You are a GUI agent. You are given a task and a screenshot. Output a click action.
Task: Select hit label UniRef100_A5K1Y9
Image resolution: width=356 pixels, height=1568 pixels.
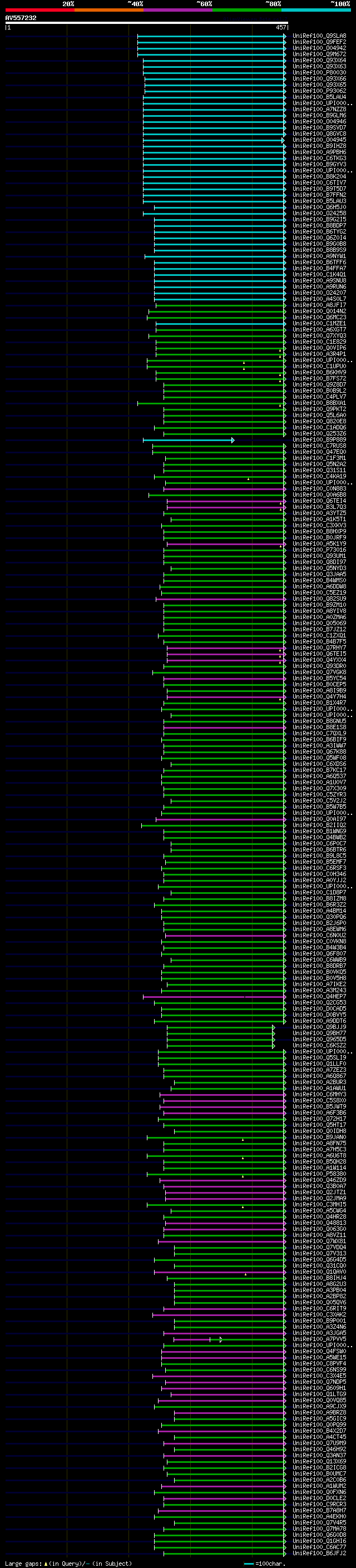click(319, 543)
